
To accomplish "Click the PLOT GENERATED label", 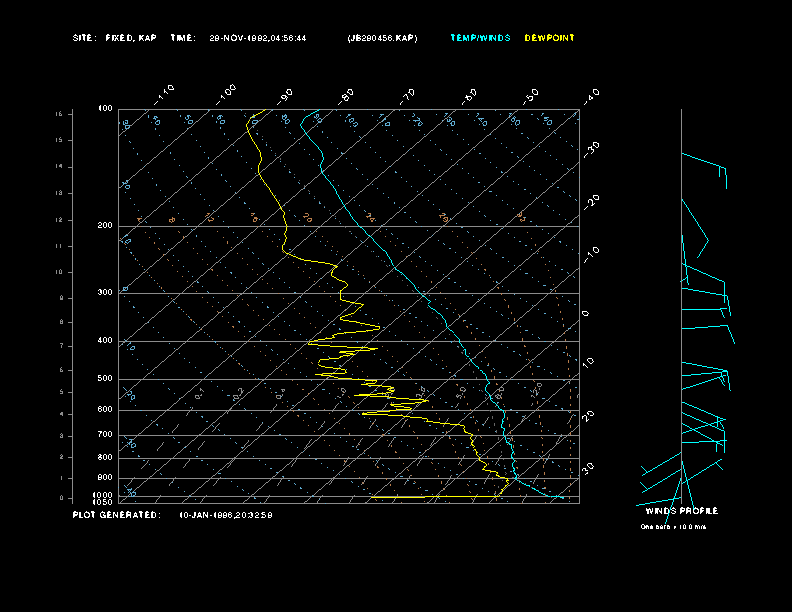I will click(116, 515).
